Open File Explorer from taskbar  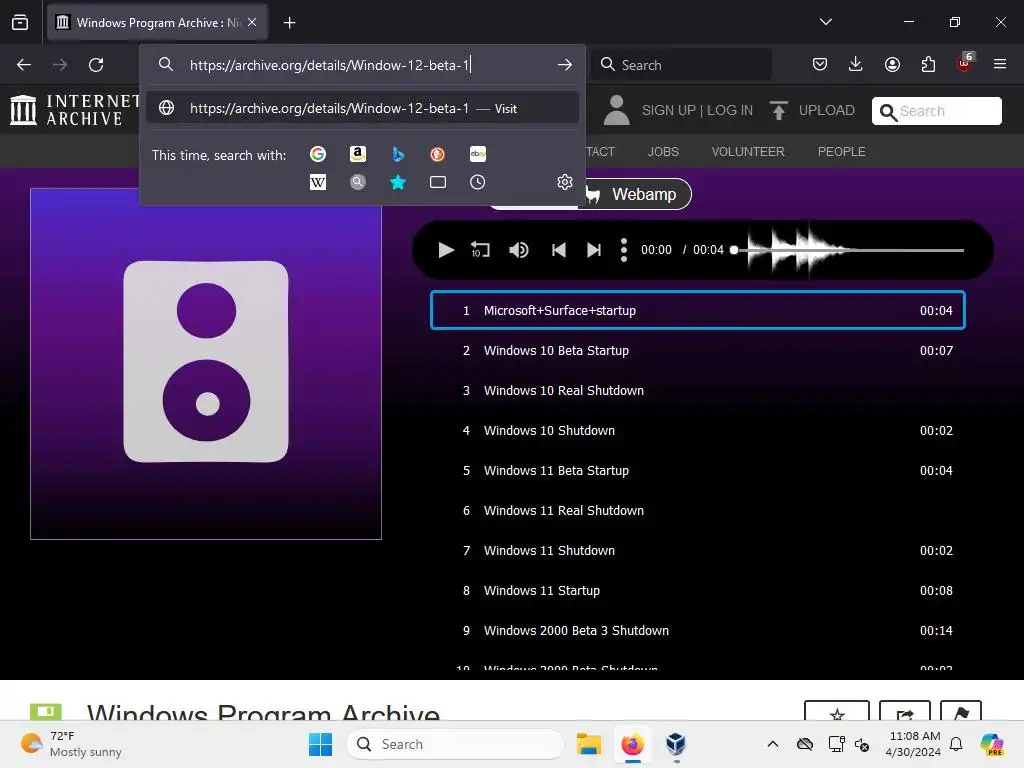[588, 744]
